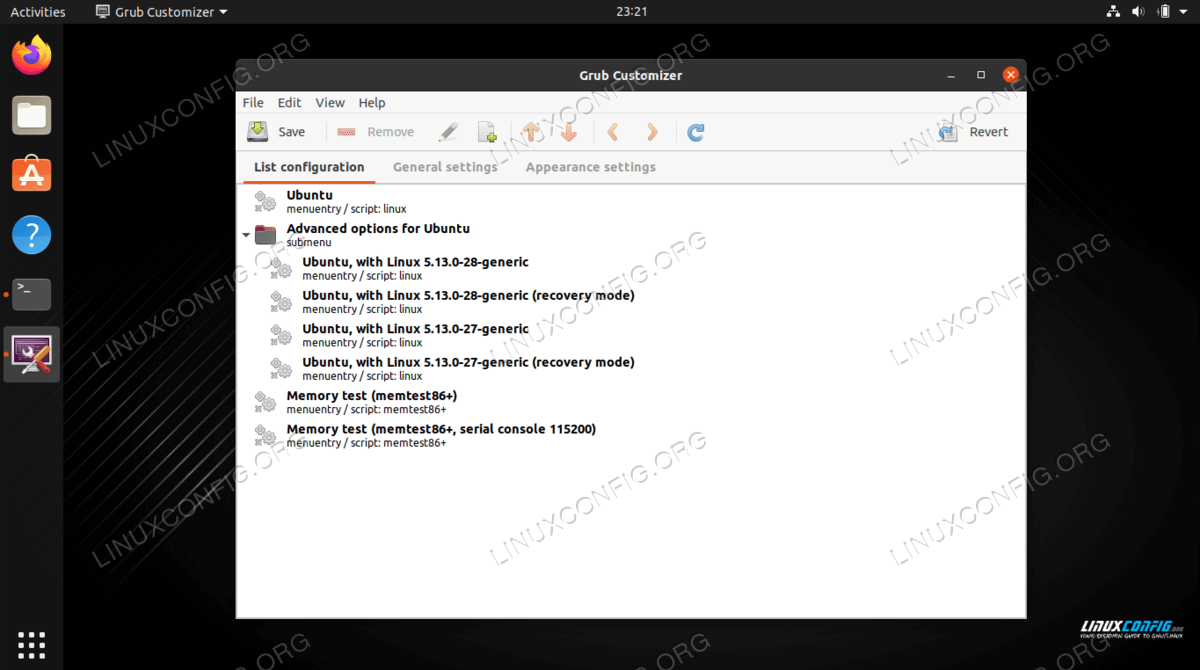Switch to List configuration tab
The height and width of the screenshot is (670, 1200).
pos(309,167)
